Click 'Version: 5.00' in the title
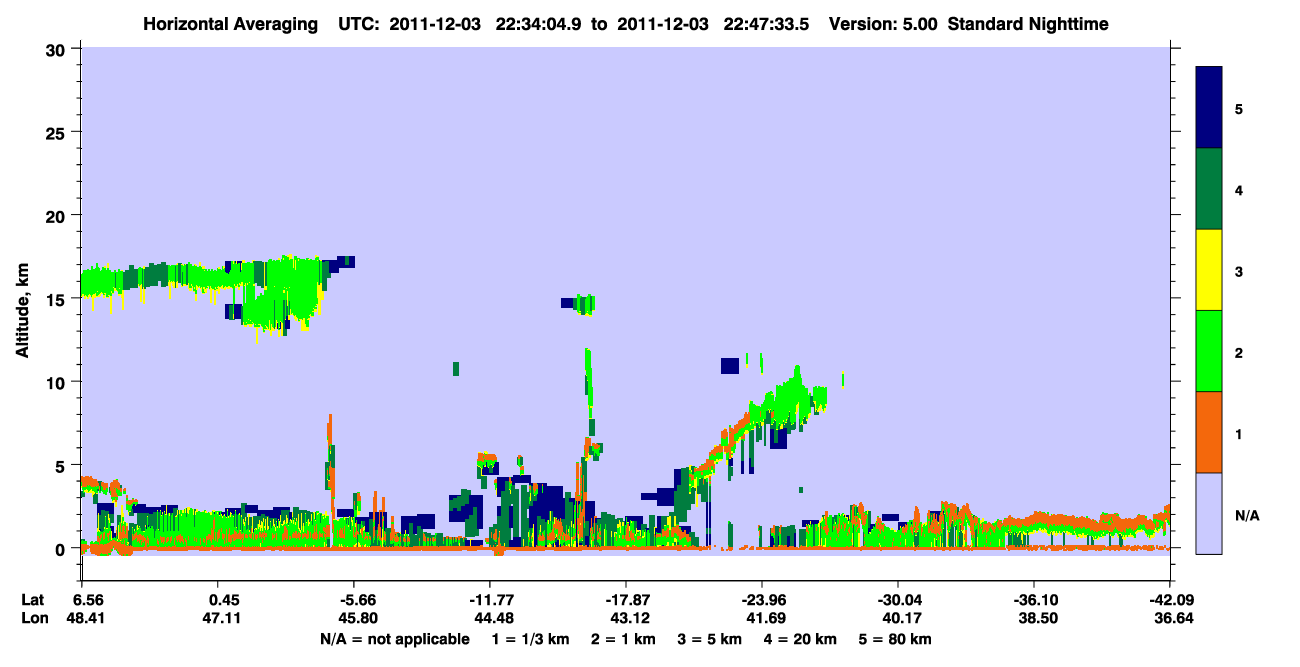Image resolution: width=1300 pixels, height=667 pixels. pyautogui.click(x=884, y=23)
